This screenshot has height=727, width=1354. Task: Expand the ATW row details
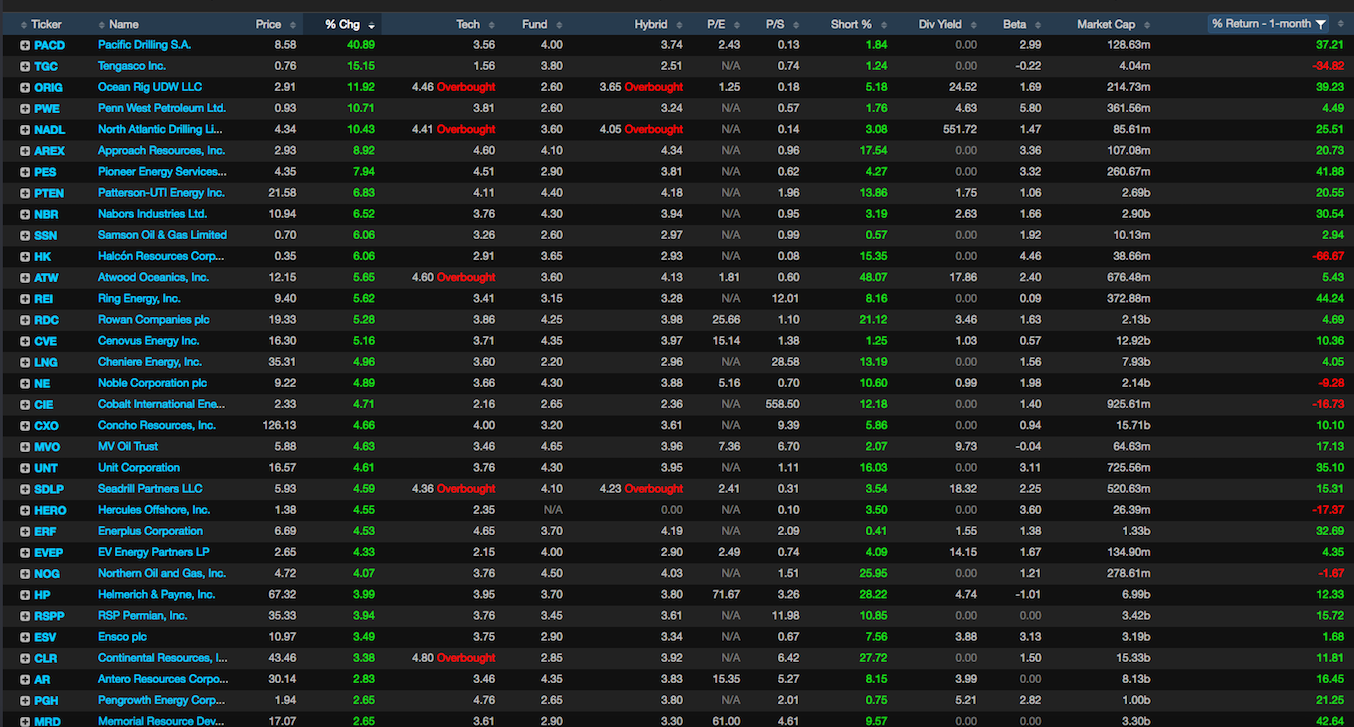25,278
